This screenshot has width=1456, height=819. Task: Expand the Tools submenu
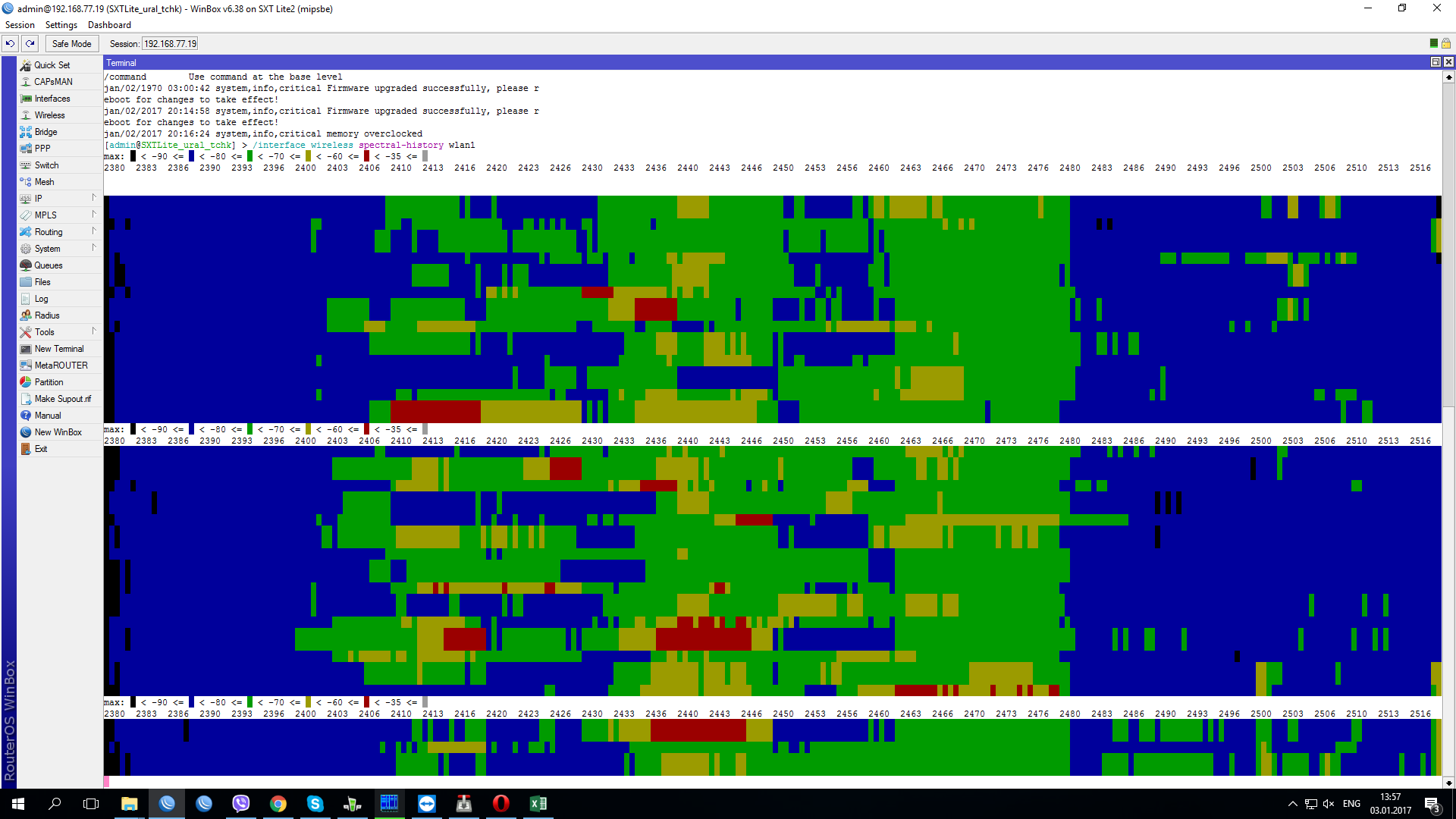tap(94, 331)
